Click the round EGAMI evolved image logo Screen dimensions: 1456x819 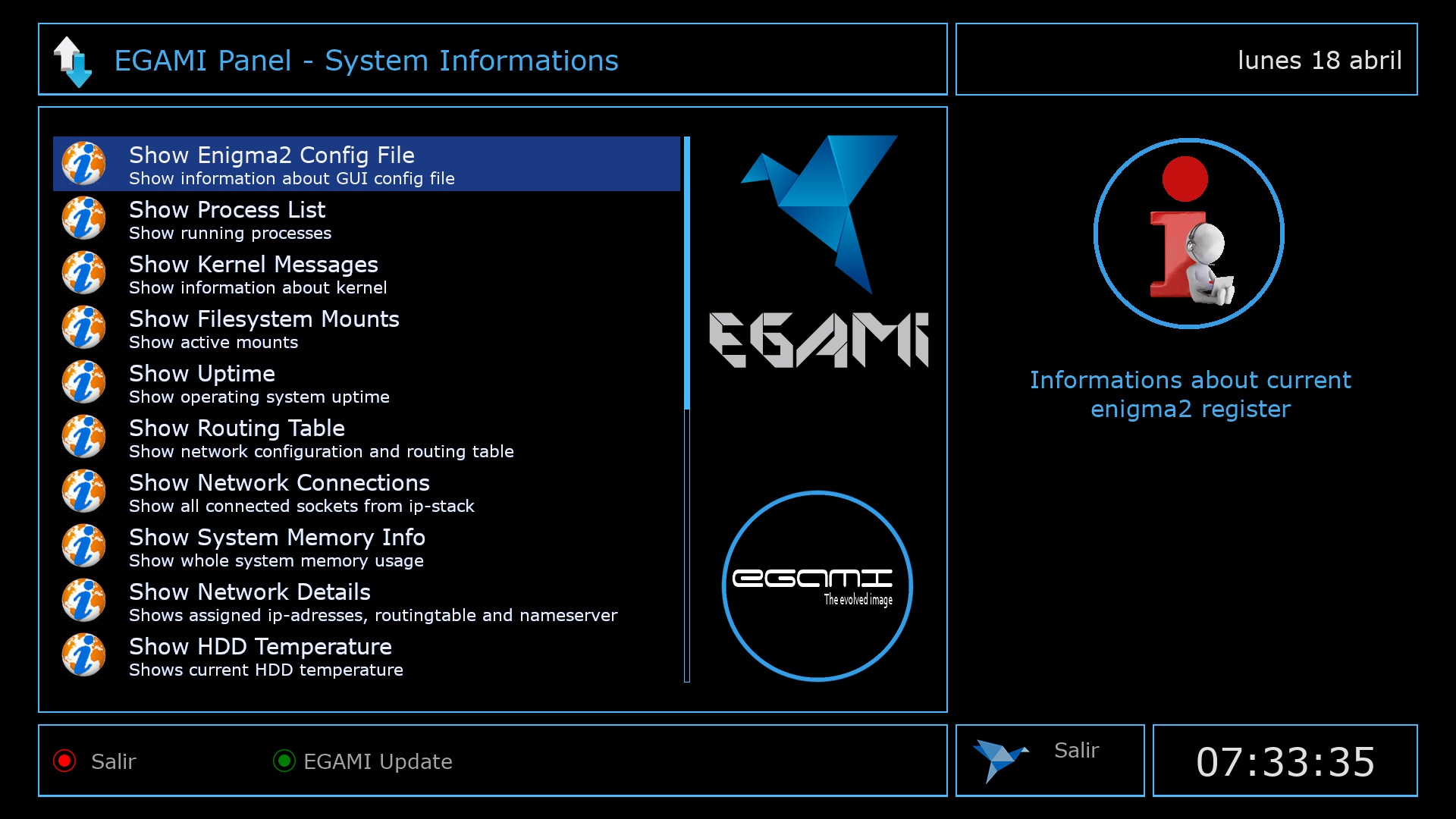pyautogui.click(x=817, y=586)
